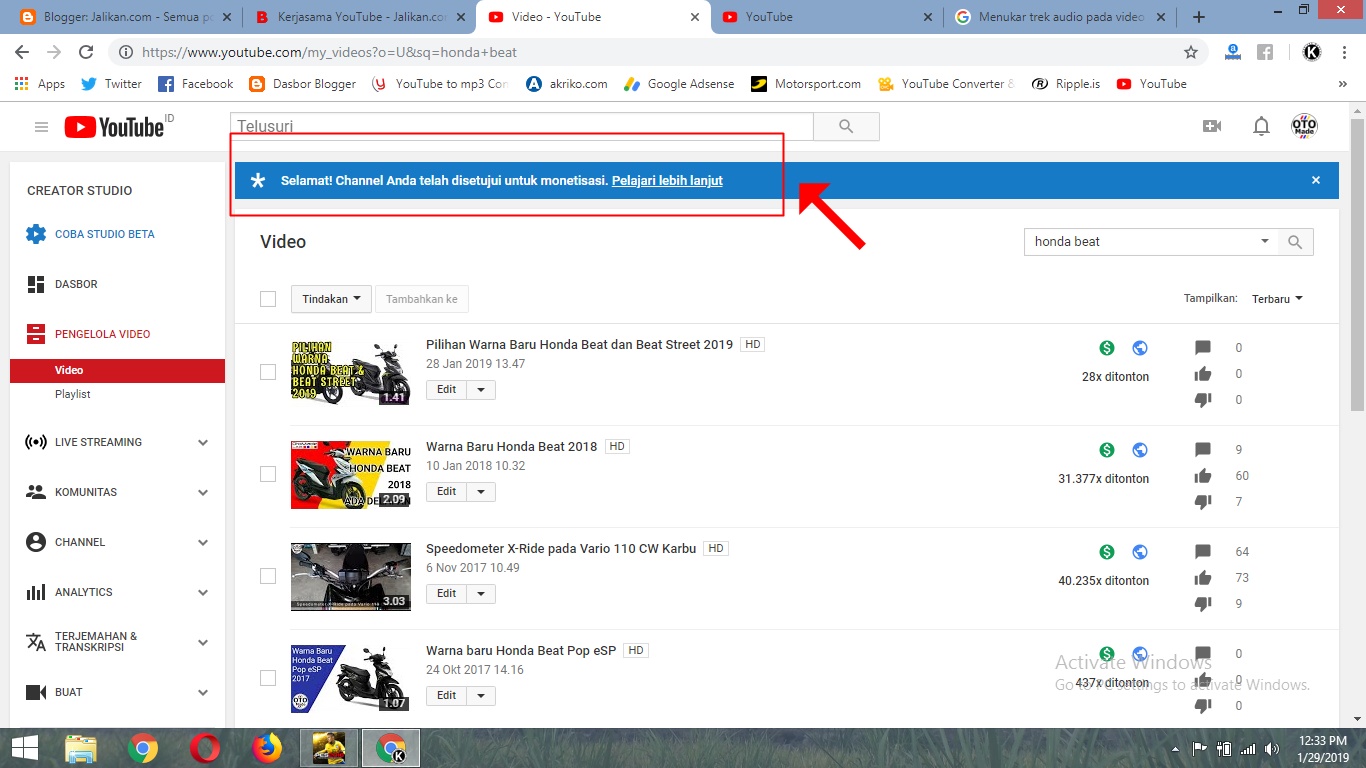Click public globe icon for Warna Baru Honda Beat 2018

[1140, 450]
